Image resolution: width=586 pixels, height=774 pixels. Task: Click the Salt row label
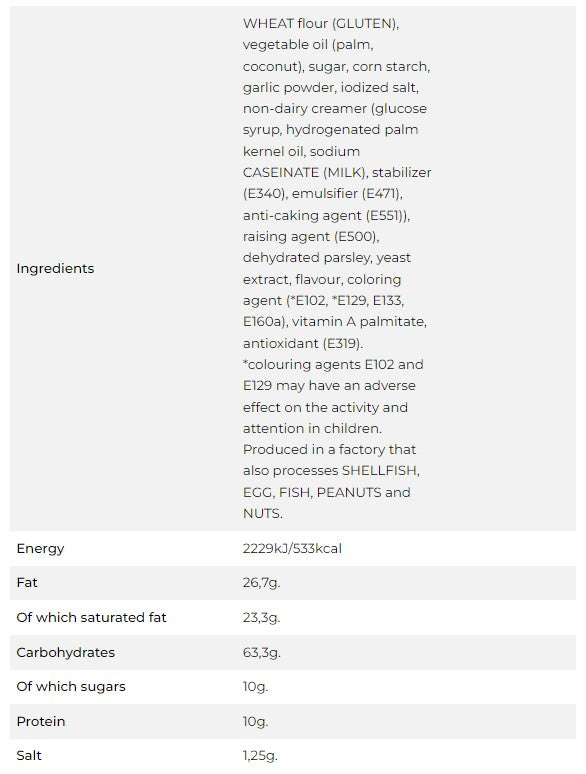29,756
